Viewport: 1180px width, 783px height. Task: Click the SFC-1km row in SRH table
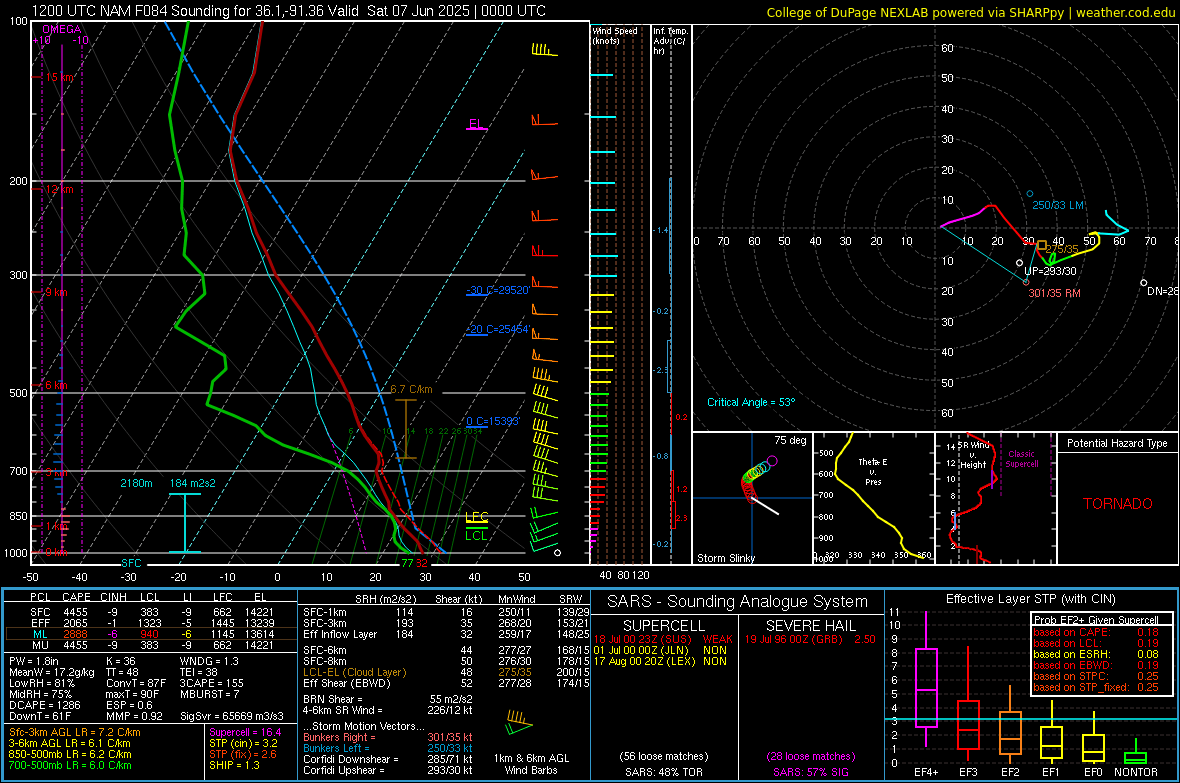(x=446, y=612)
